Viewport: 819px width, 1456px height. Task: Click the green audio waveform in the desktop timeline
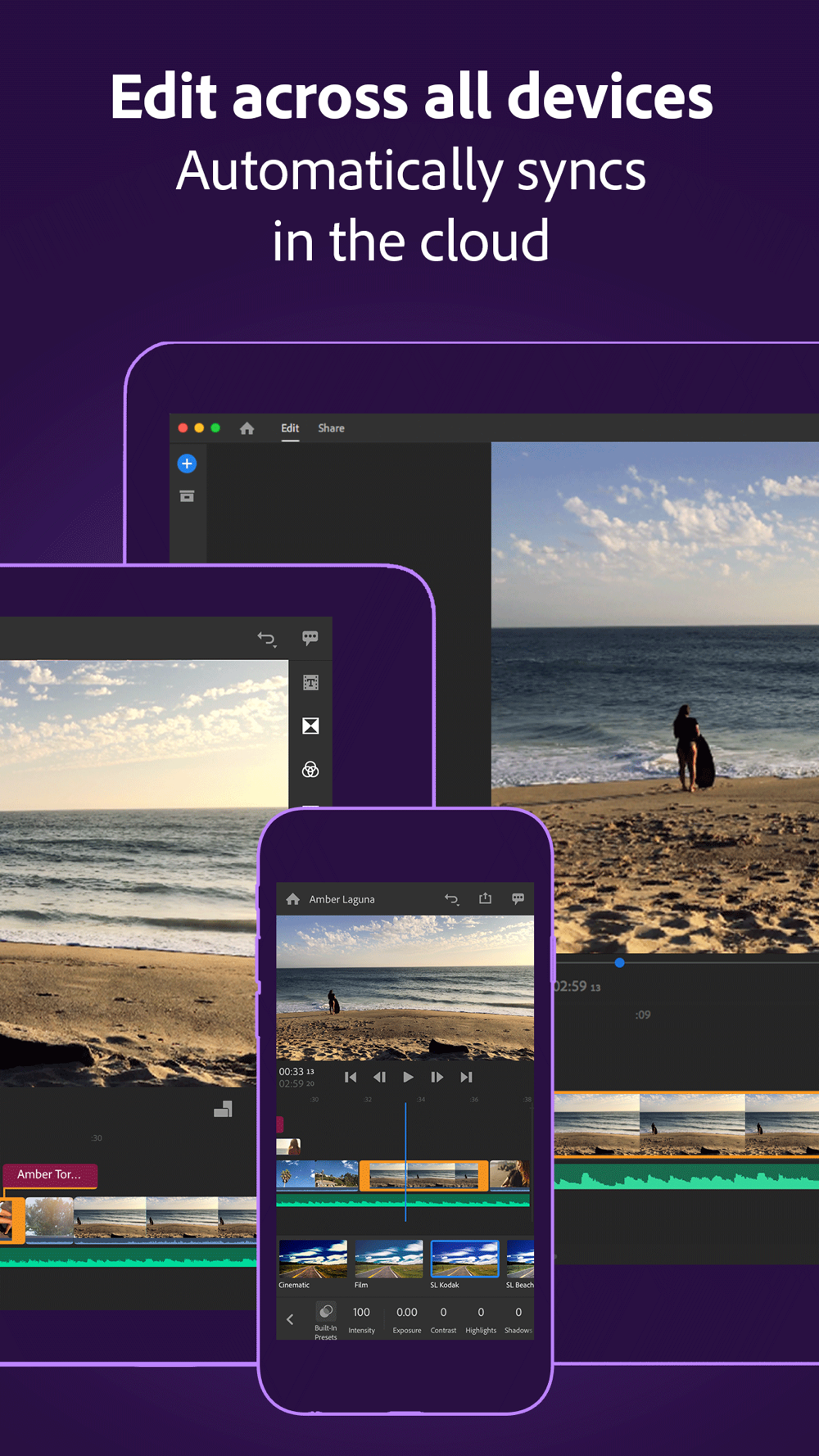point(686,1178)
